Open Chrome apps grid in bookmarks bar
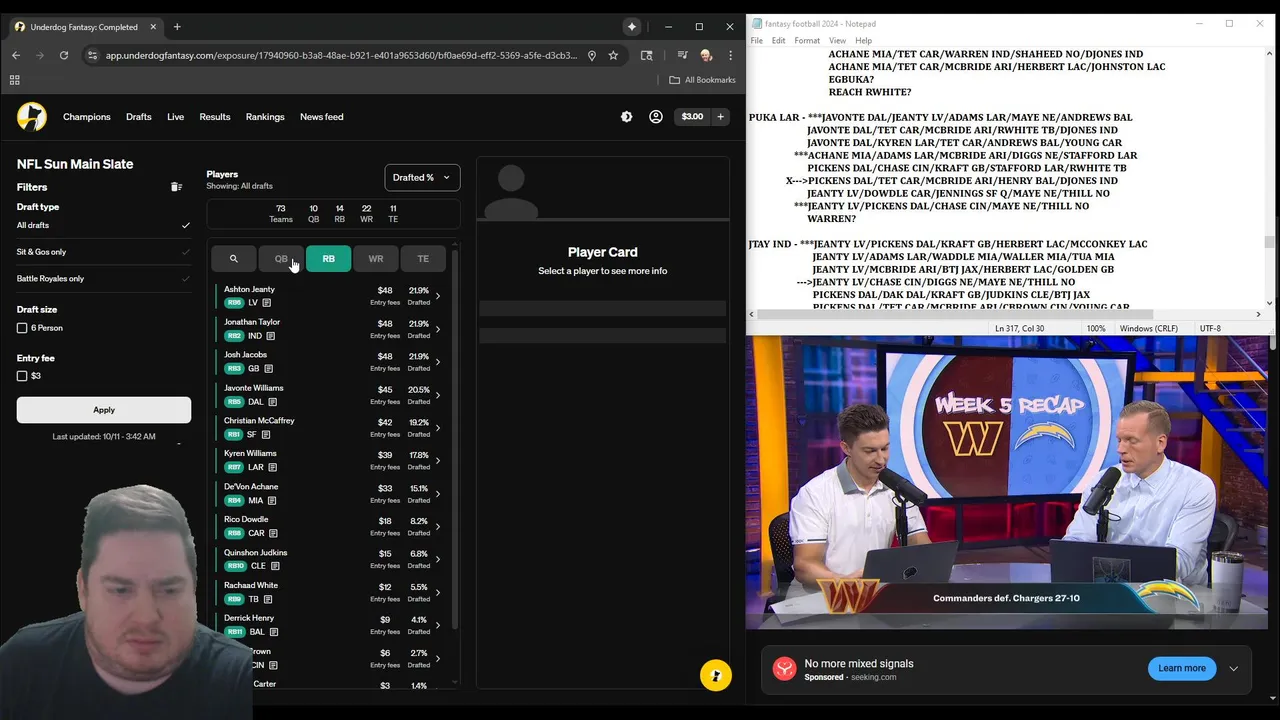 14,80
